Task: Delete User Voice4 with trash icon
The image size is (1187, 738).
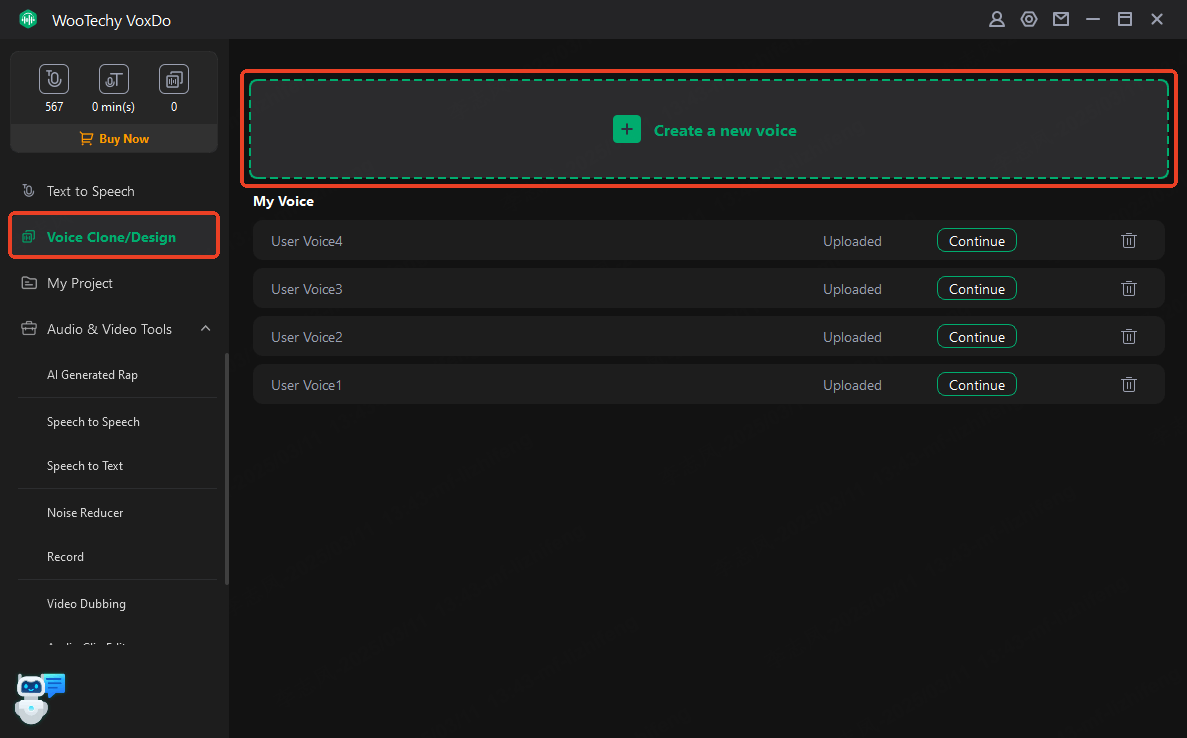Action: click(1128, 241)
